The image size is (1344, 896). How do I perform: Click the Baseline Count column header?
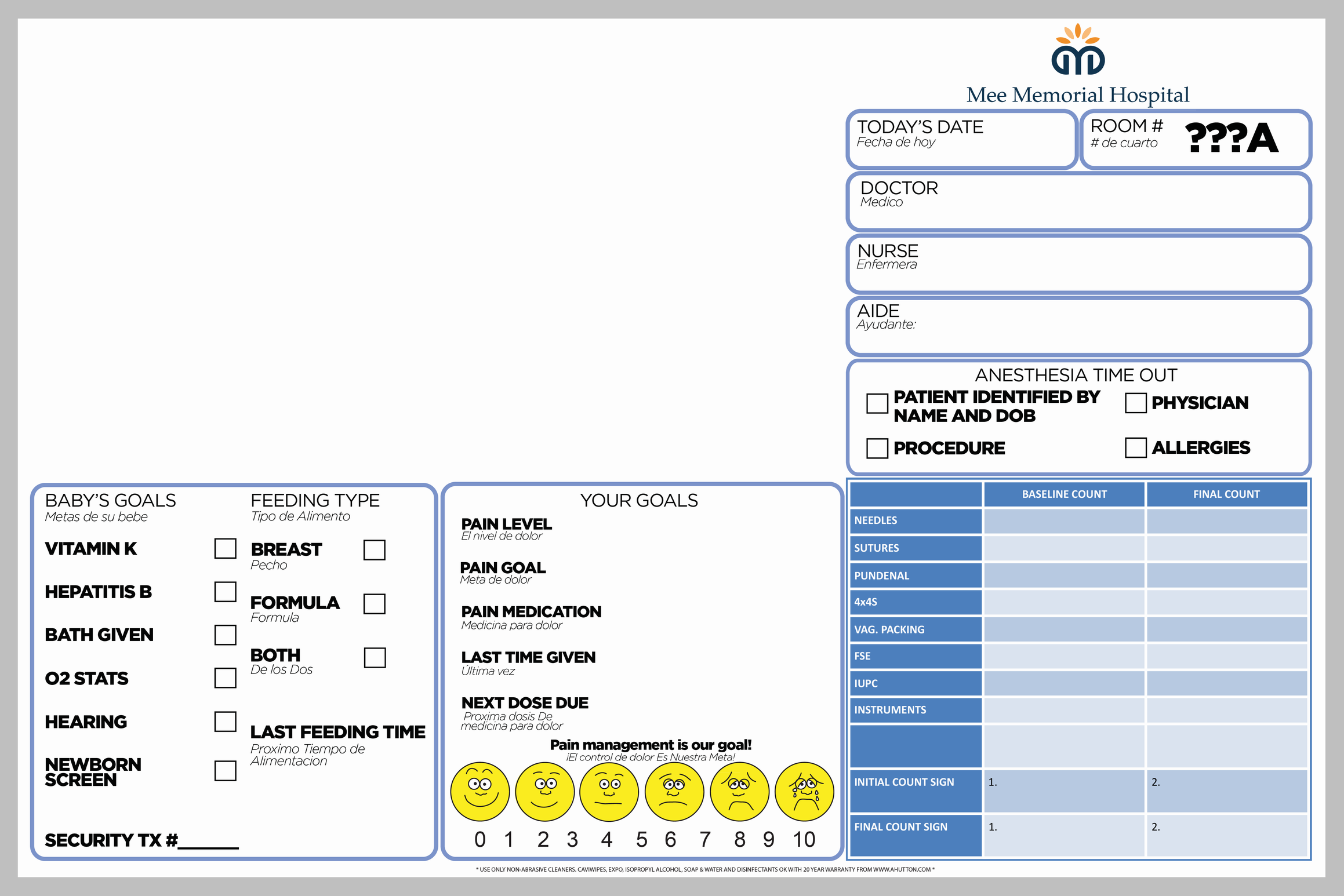pos(1064,494)
